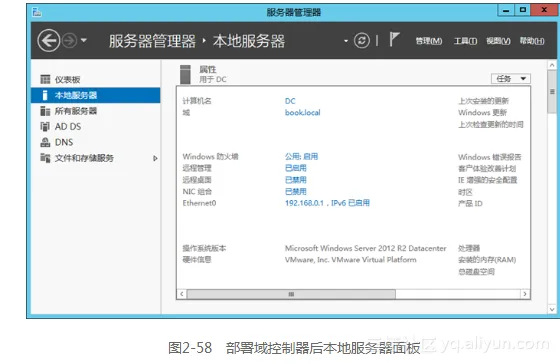
Task: Click the 远程管理 已启用 link
Action: coord(296,168)
